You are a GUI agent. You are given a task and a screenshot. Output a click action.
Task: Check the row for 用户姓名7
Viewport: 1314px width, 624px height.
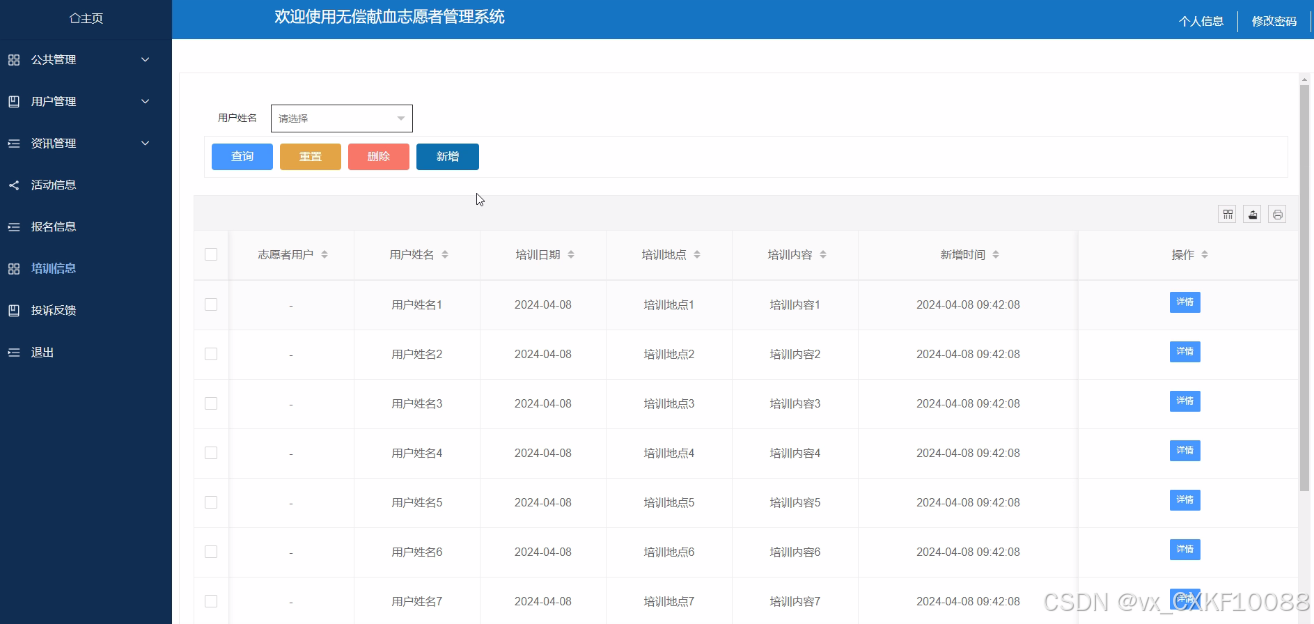211,601
